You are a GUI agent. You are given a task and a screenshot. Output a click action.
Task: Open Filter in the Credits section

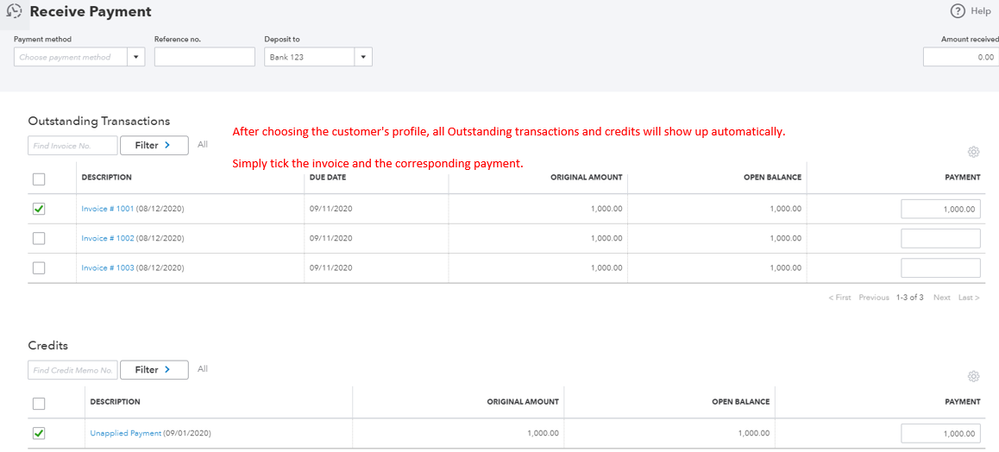pyautogui.click(x=154, y=370)
